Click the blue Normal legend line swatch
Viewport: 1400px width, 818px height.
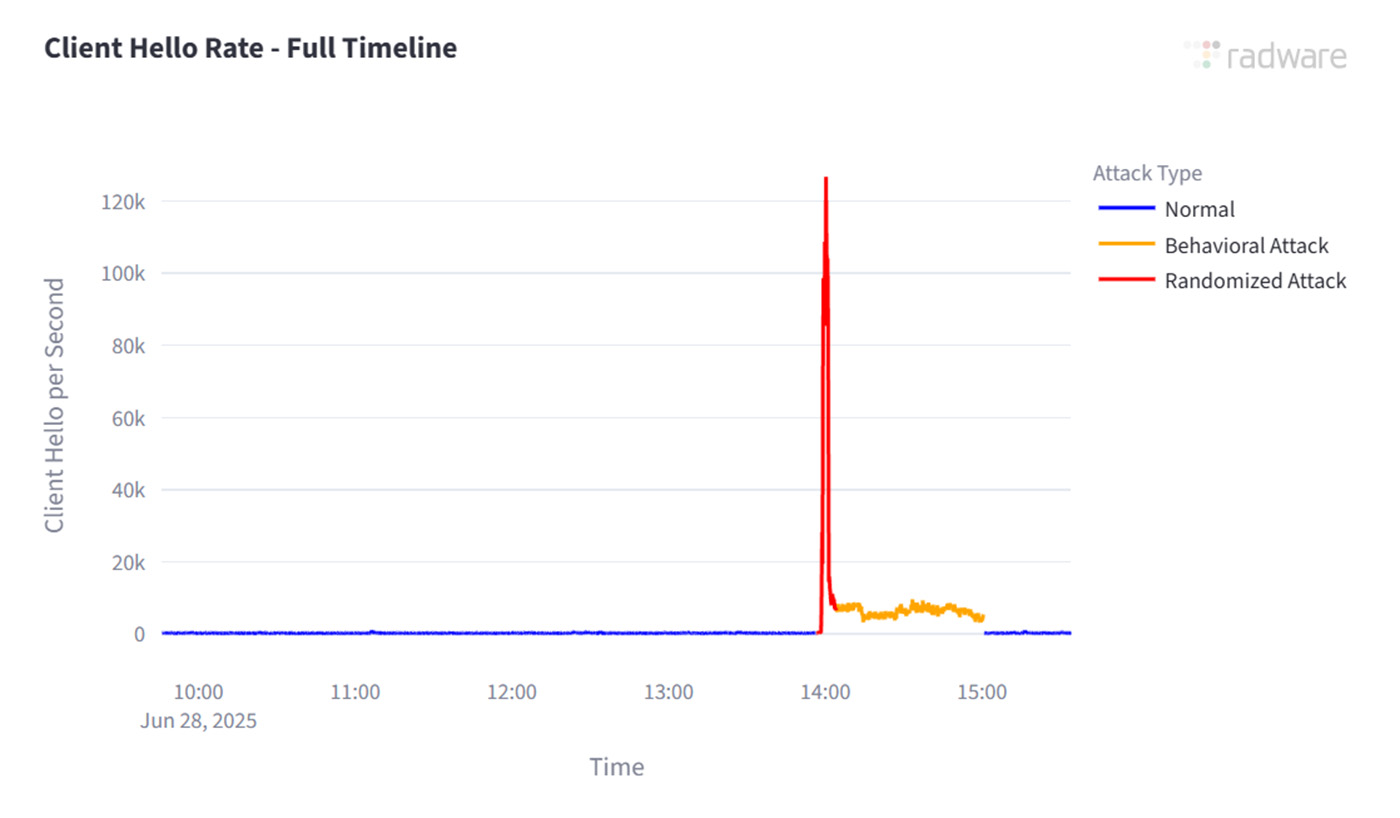1125,209
